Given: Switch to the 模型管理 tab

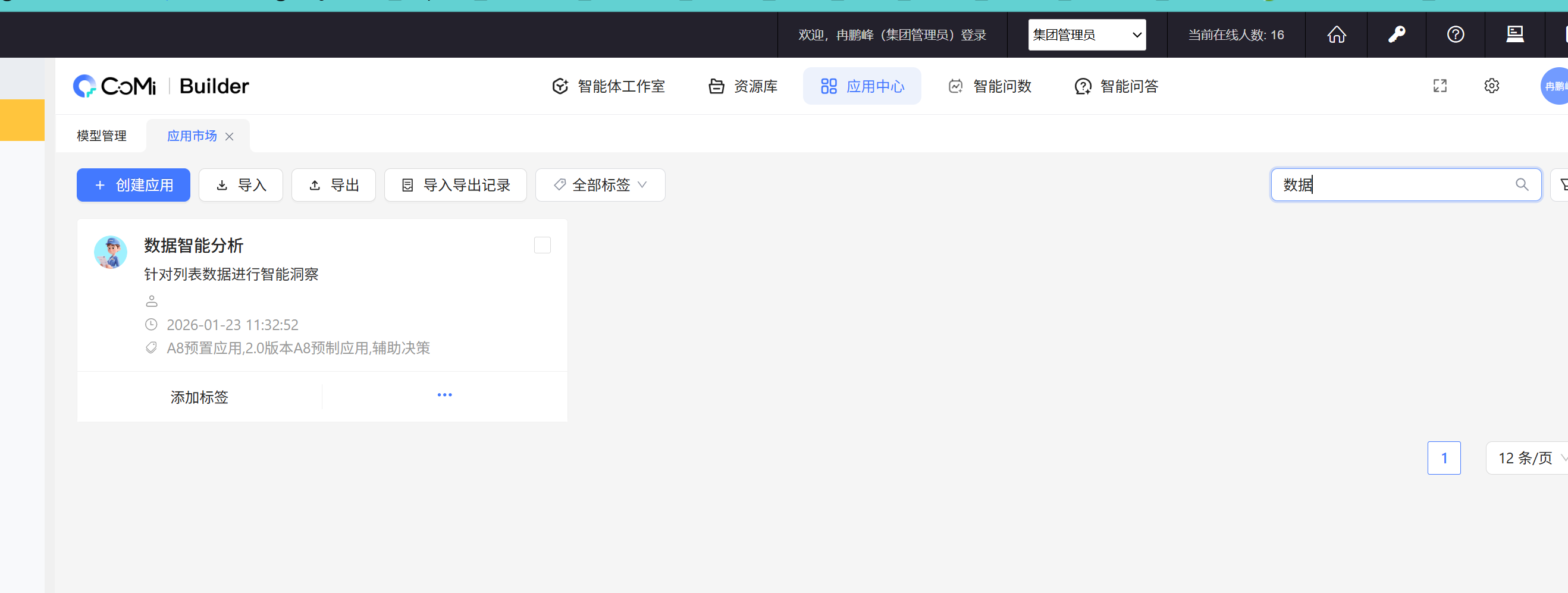Looking at the screenshot, I should 102,136.
